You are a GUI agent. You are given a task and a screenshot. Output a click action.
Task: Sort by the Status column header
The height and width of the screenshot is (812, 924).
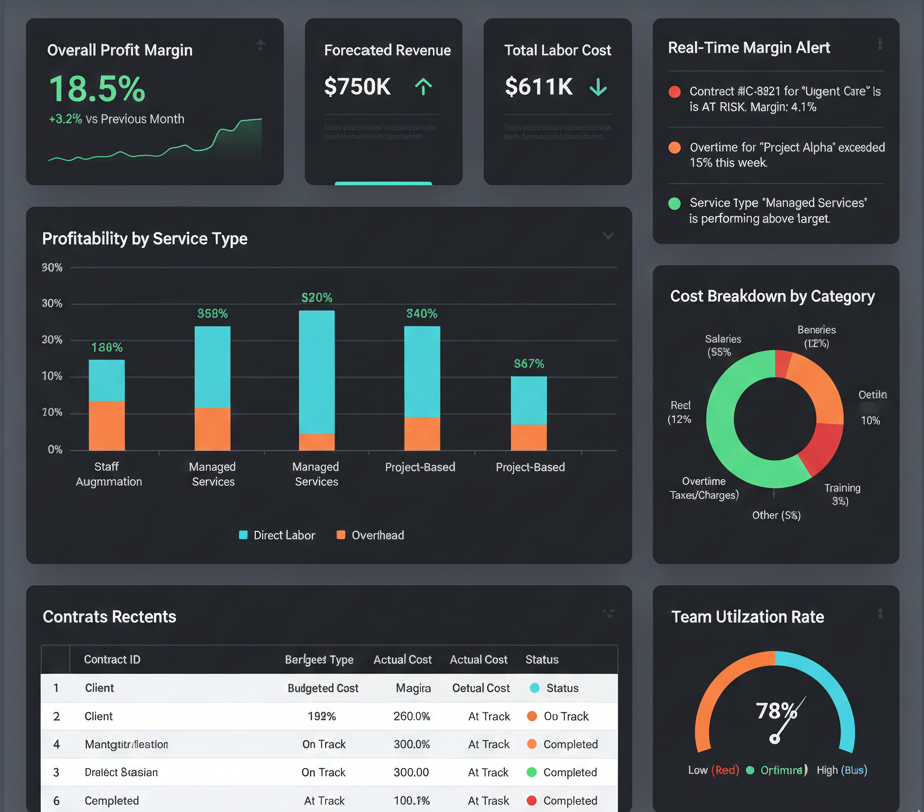point(542,660)
